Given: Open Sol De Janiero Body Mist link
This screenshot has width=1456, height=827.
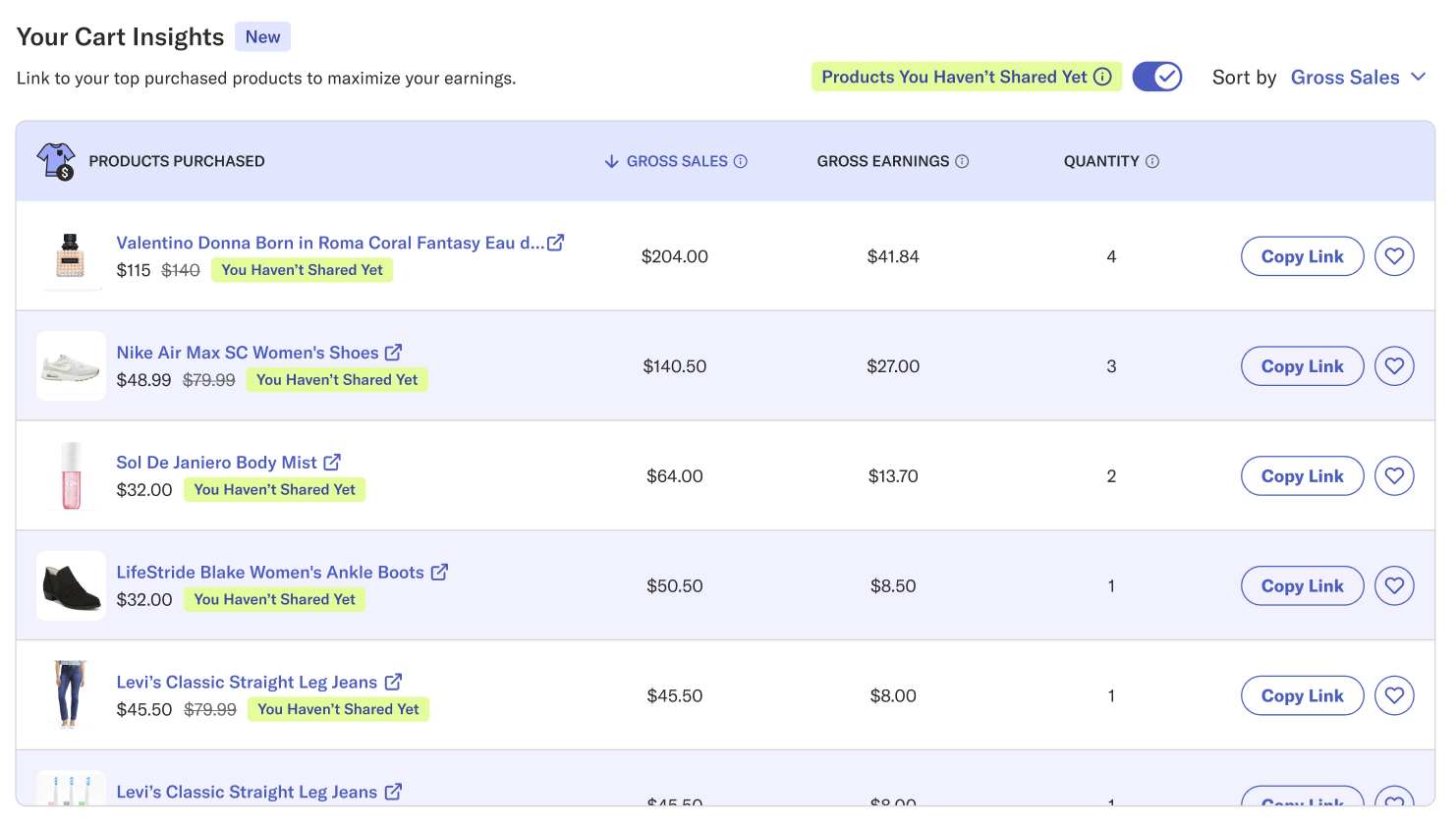Looking at the screenshot, I should point(216,463).
